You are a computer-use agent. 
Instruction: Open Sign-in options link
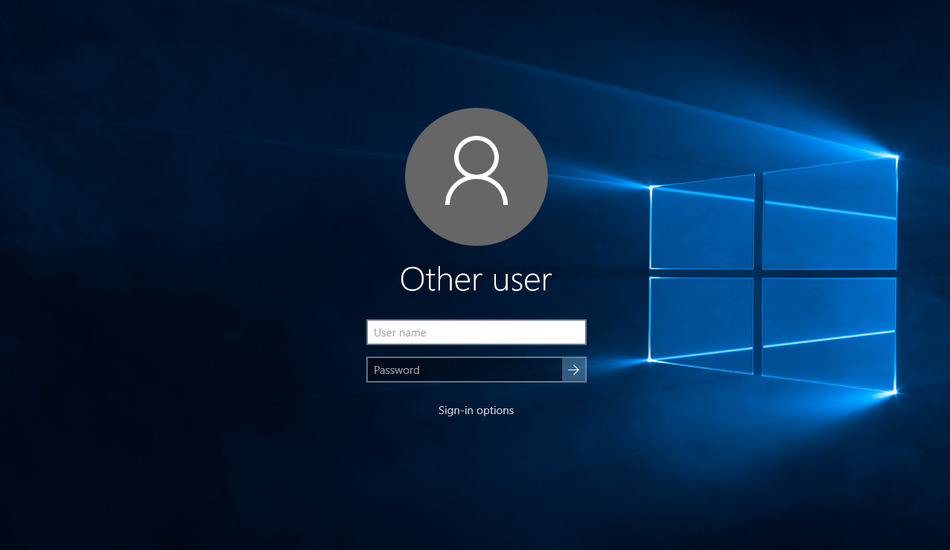[476, 410]
